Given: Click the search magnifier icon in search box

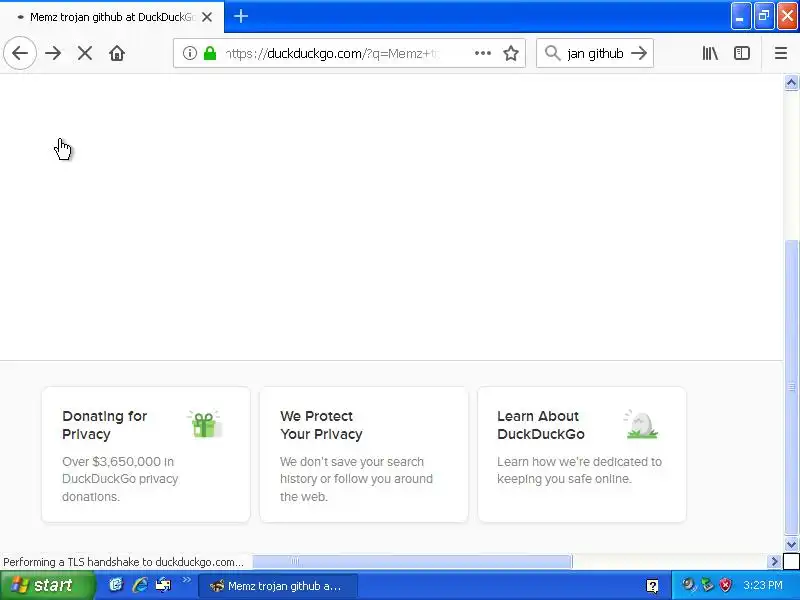Looking at the screenshot, I should click(x=552, y=53).
